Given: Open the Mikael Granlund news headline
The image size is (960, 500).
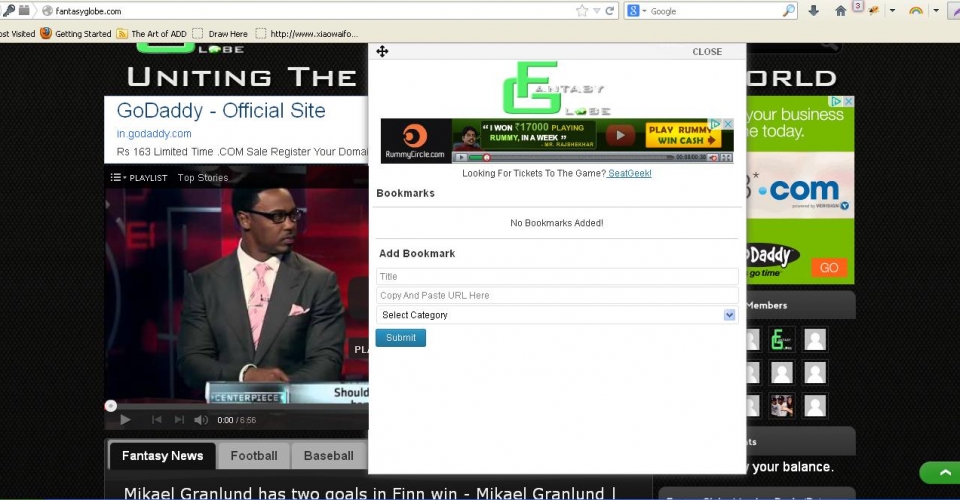Looking at the screenshot, I should (370, 493).
